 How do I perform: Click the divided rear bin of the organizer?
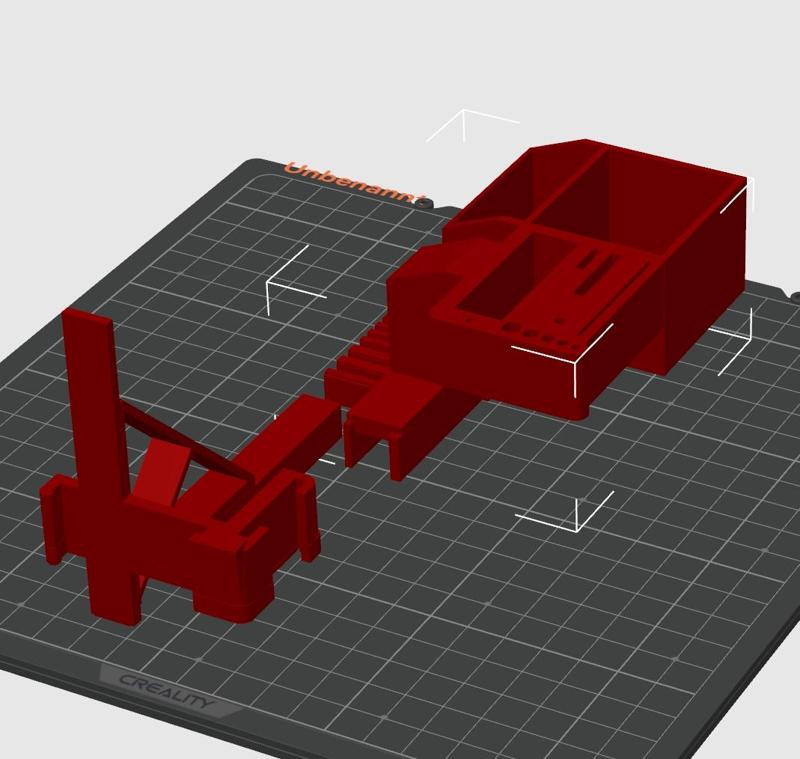tap(630, 200)
